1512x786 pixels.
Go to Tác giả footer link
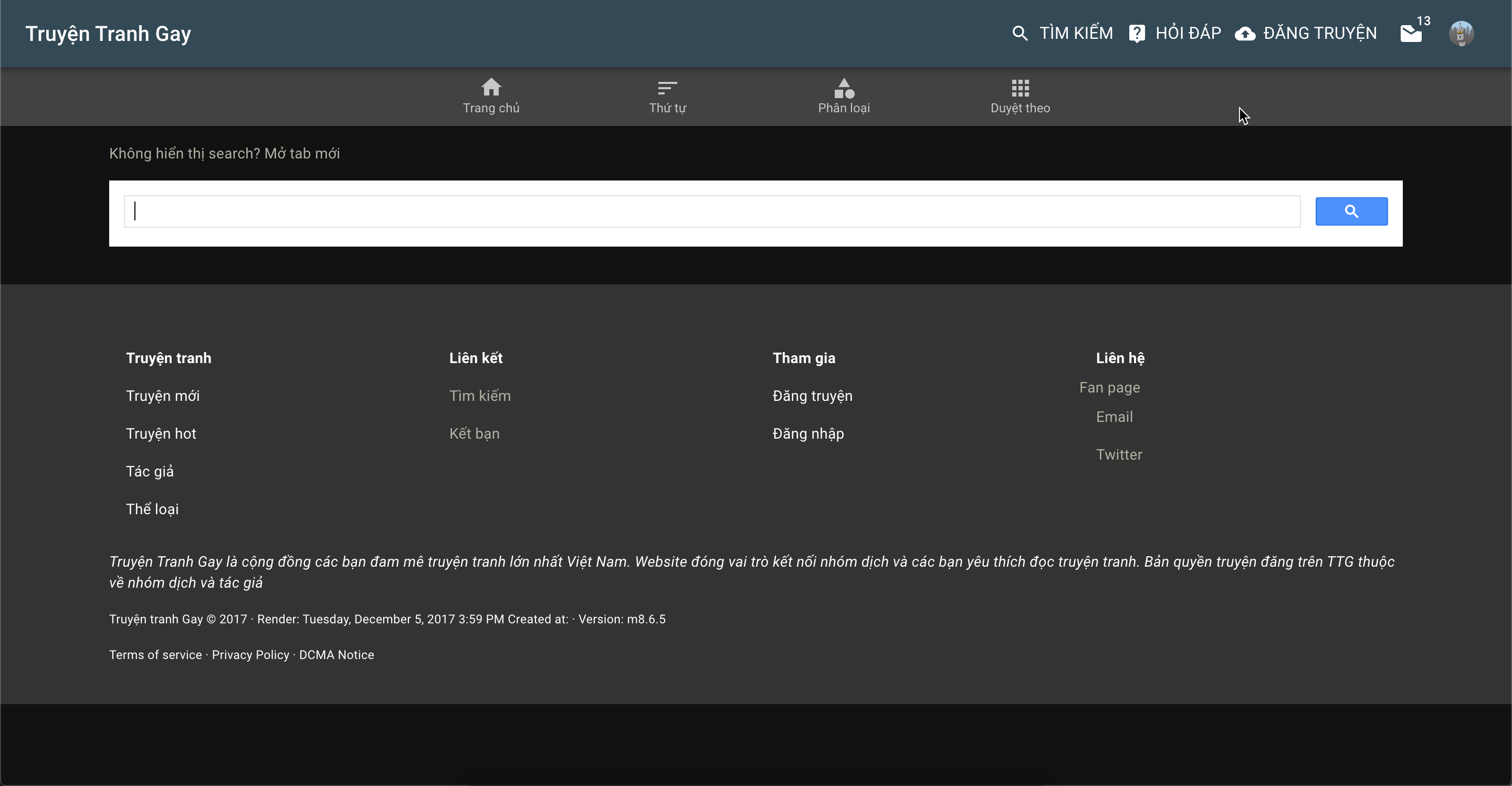click(x=150, y=472)
